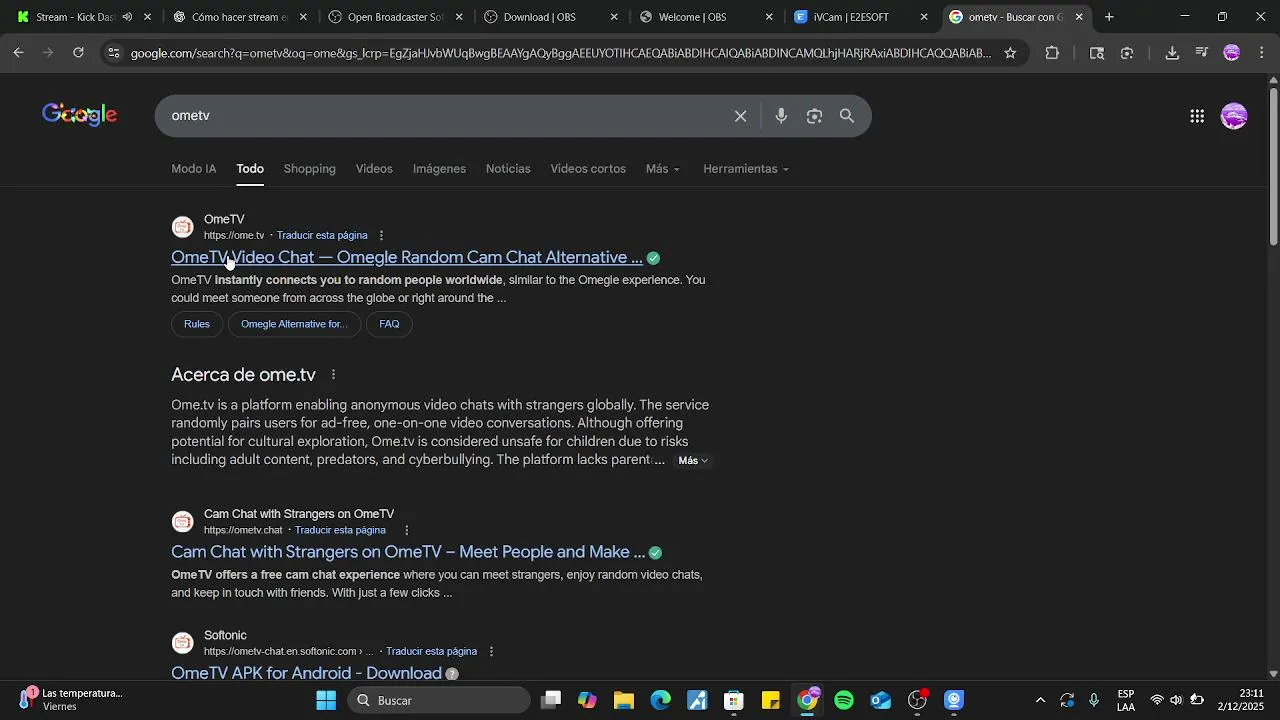Clear the search box with the X
Image resolution: width=1280 pixels, height=720 pixels.
741,116
